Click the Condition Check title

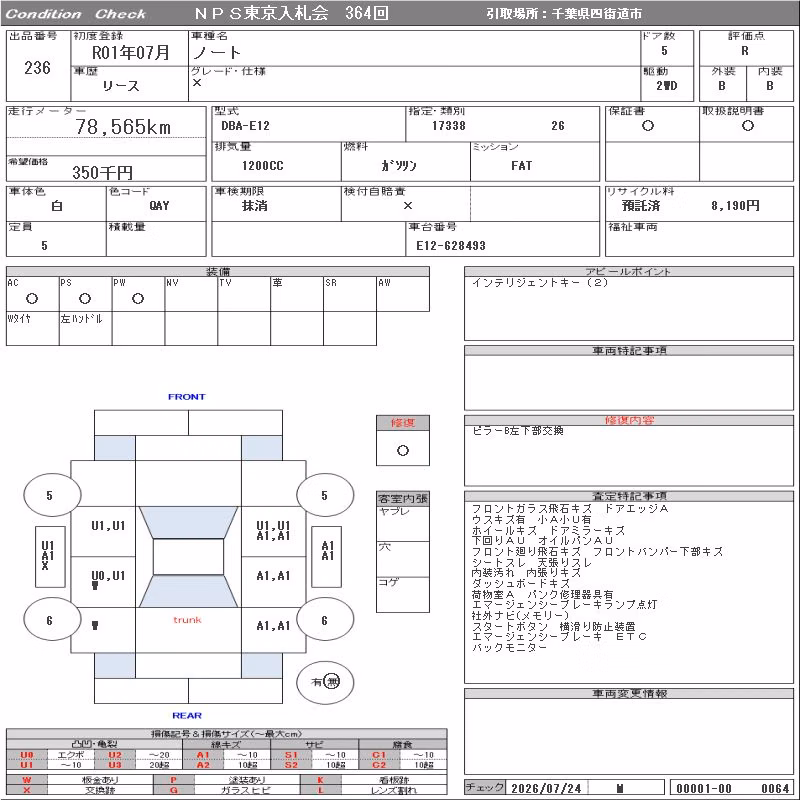click(76, 14)
